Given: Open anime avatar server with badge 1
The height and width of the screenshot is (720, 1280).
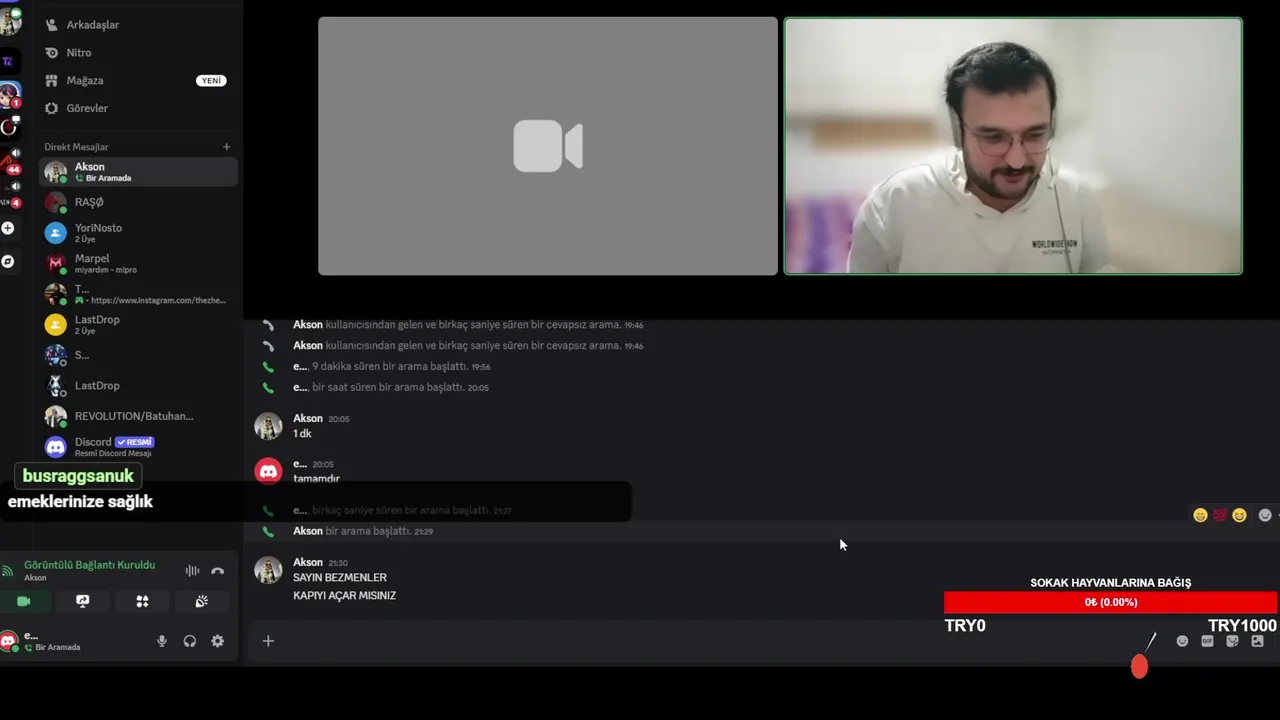Looking at the screenshot, I should pos(9,95).
